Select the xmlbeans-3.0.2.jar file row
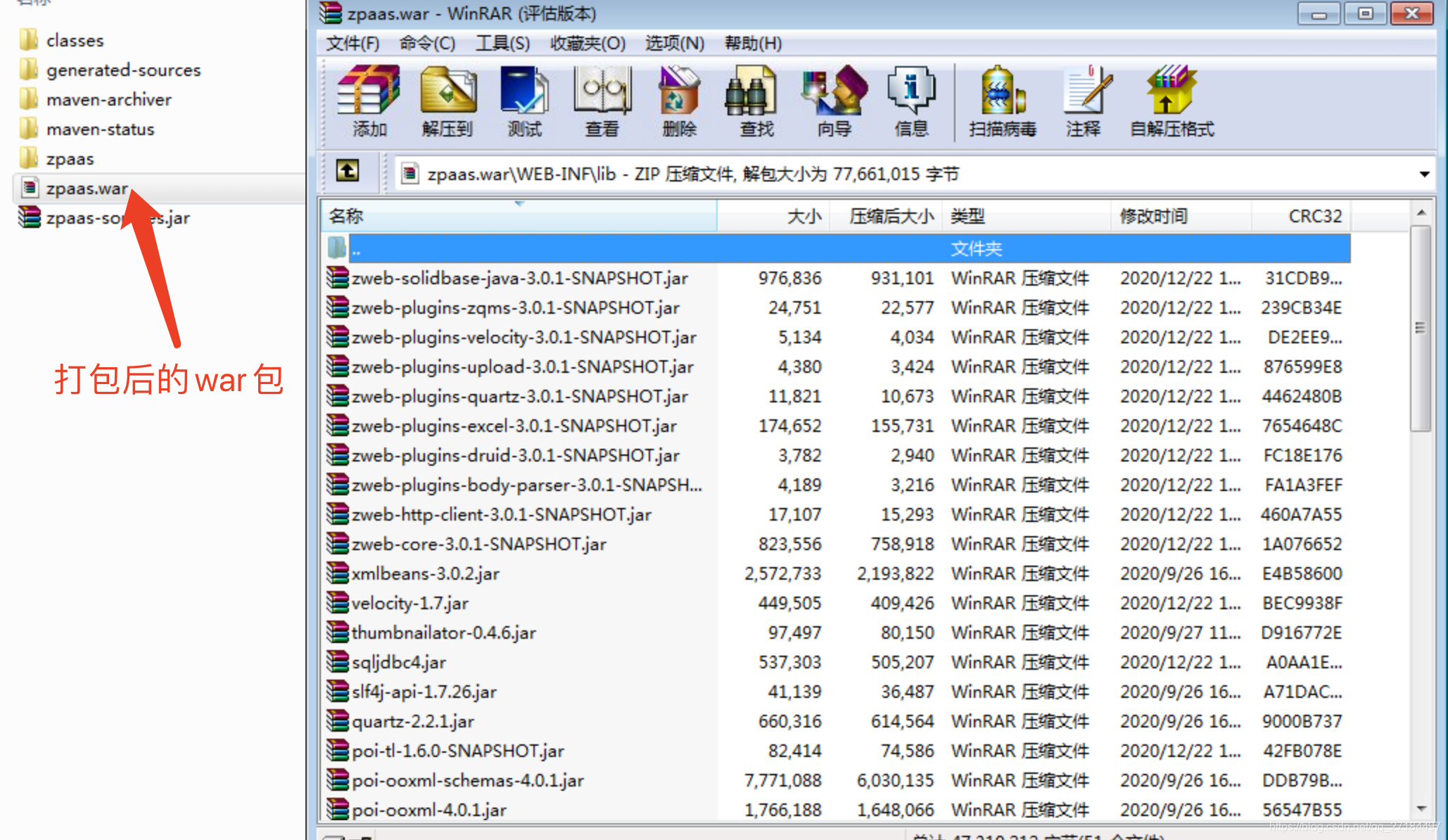The width and height of the screenshot is (1448, 840). point(426,574)
